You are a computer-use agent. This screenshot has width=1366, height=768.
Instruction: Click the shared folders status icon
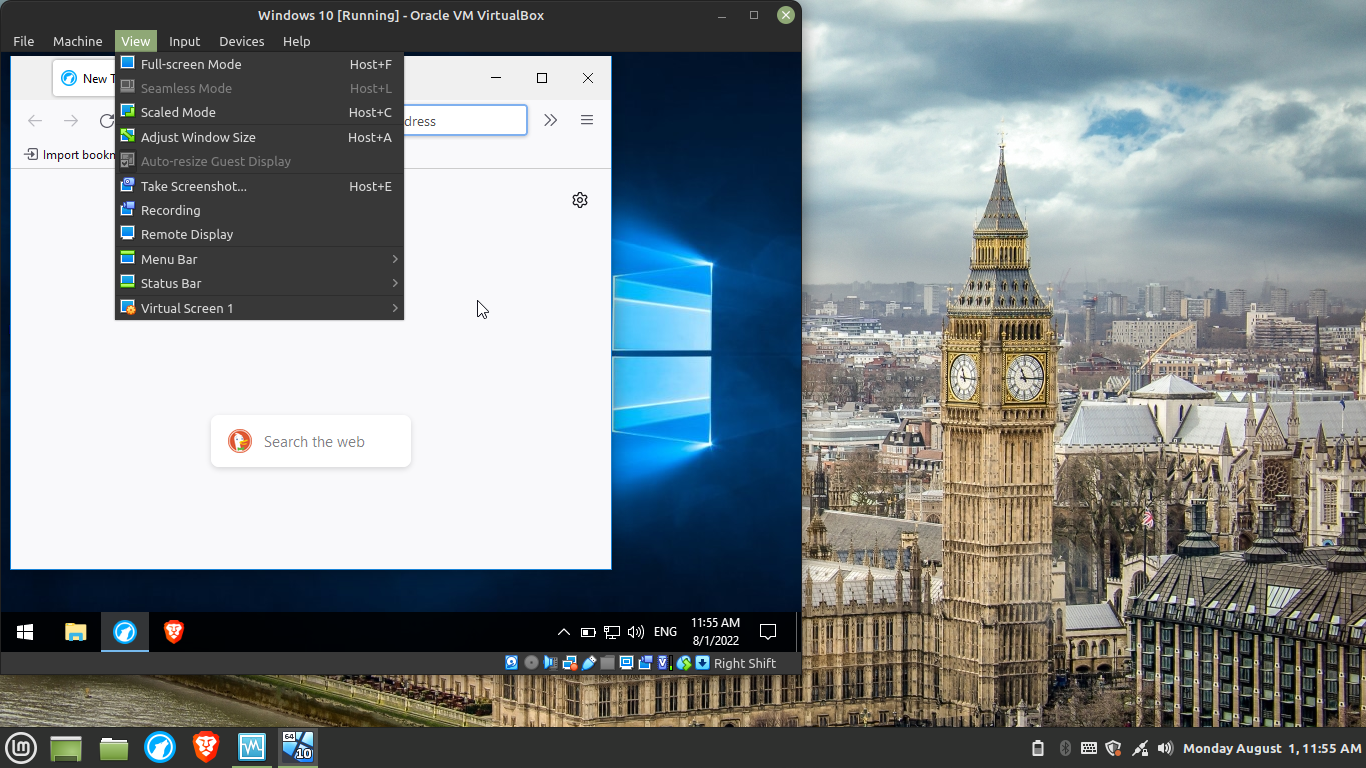point(607,662)
